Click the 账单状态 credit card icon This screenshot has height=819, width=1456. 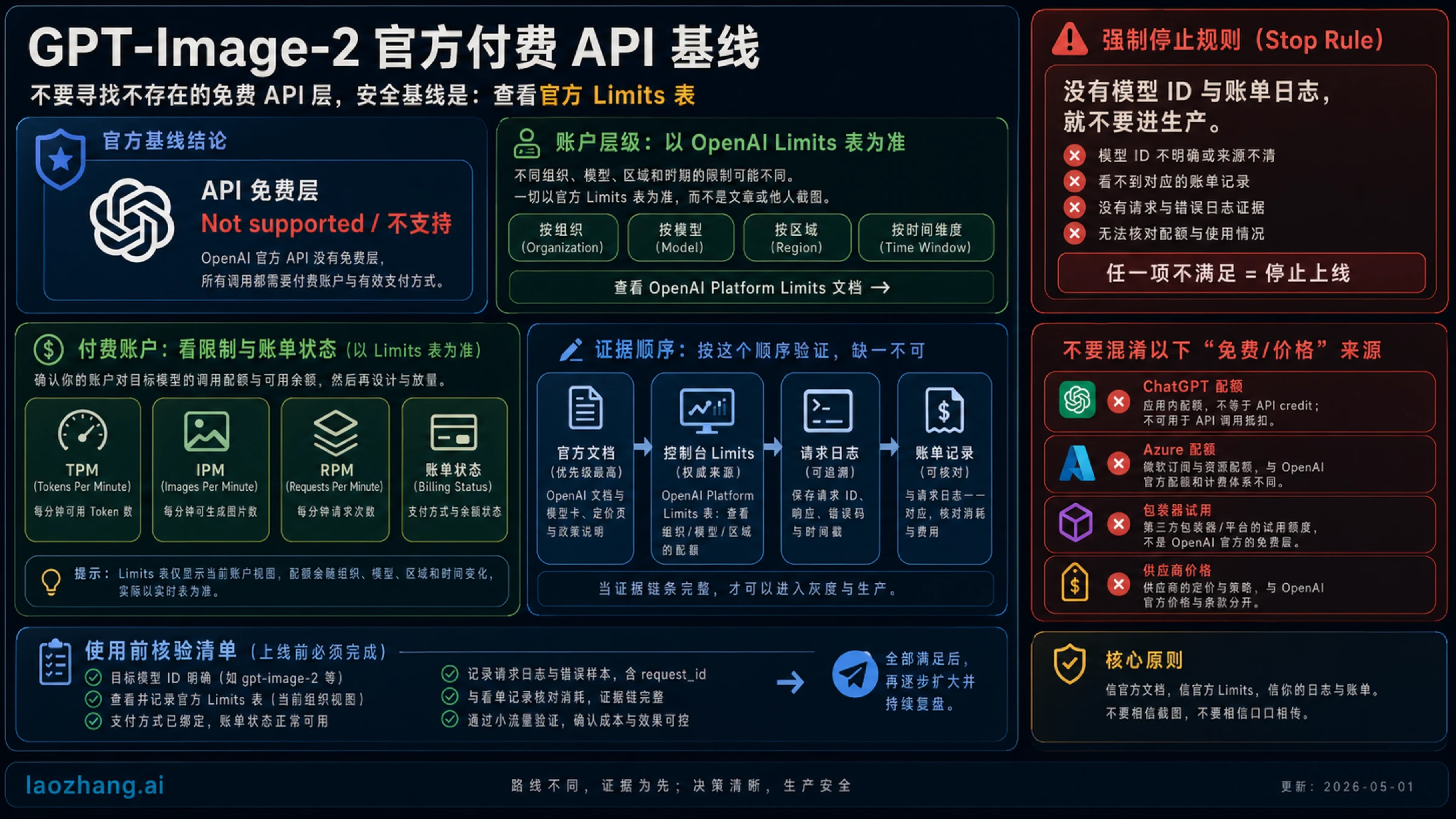point(454,432)
